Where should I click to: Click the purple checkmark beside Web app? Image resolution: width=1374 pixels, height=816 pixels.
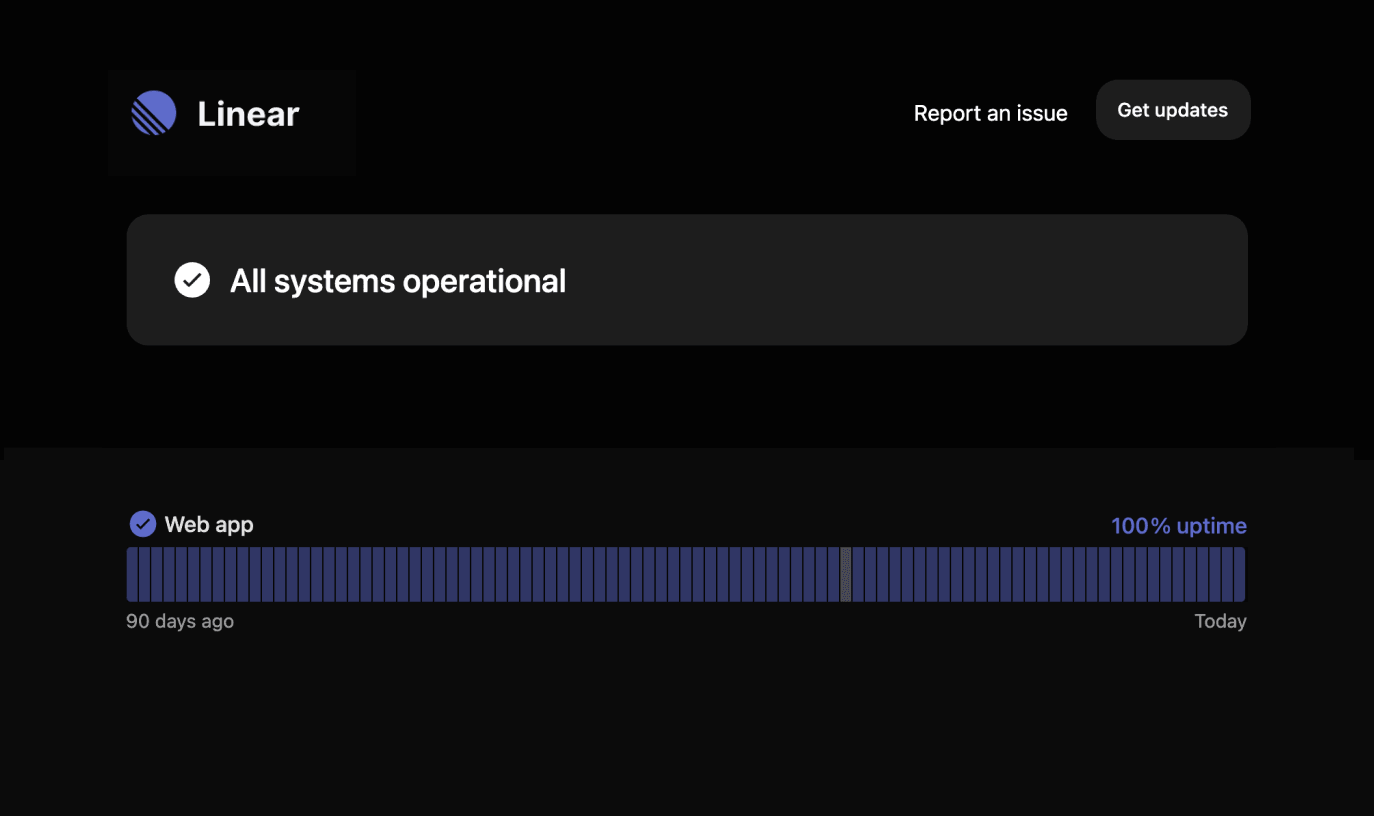pos(143,524)
